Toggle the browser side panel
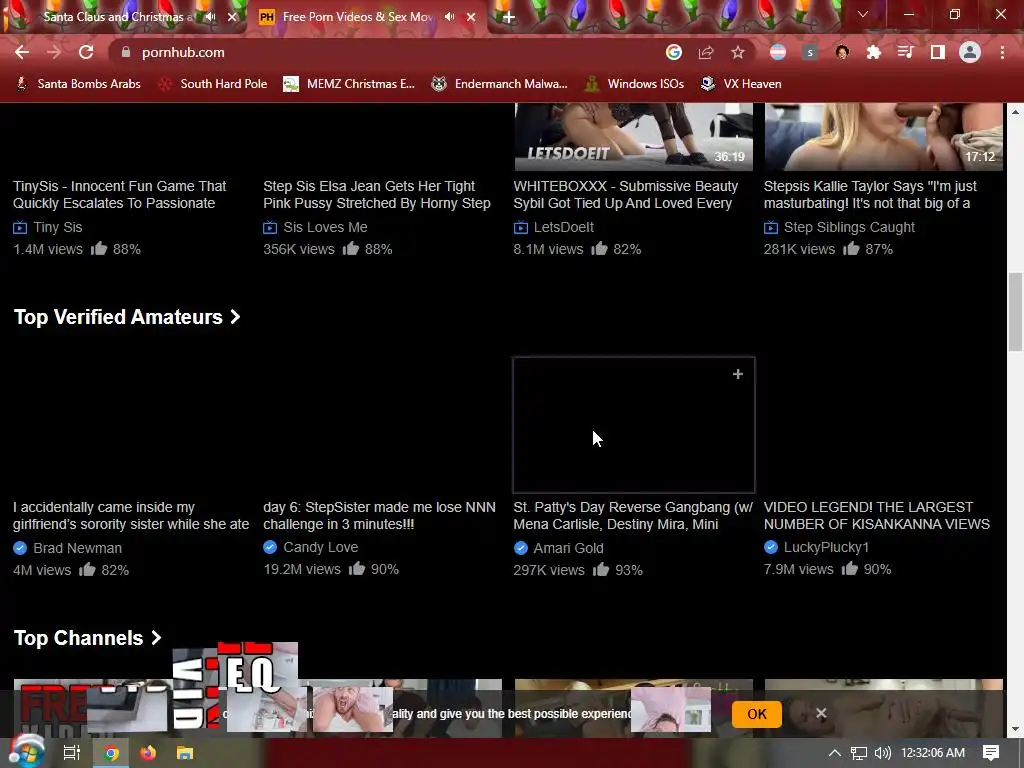Screen dimensions: 1024x768 [x=938, y=52]
